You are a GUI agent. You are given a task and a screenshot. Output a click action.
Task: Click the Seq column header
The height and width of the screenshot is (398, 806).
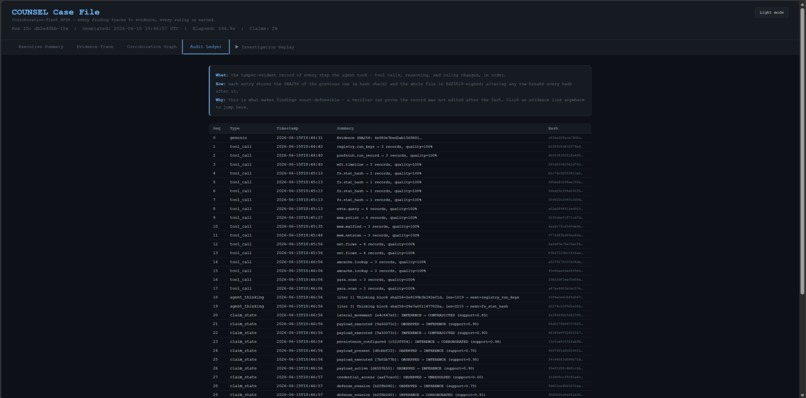(216, 129)
